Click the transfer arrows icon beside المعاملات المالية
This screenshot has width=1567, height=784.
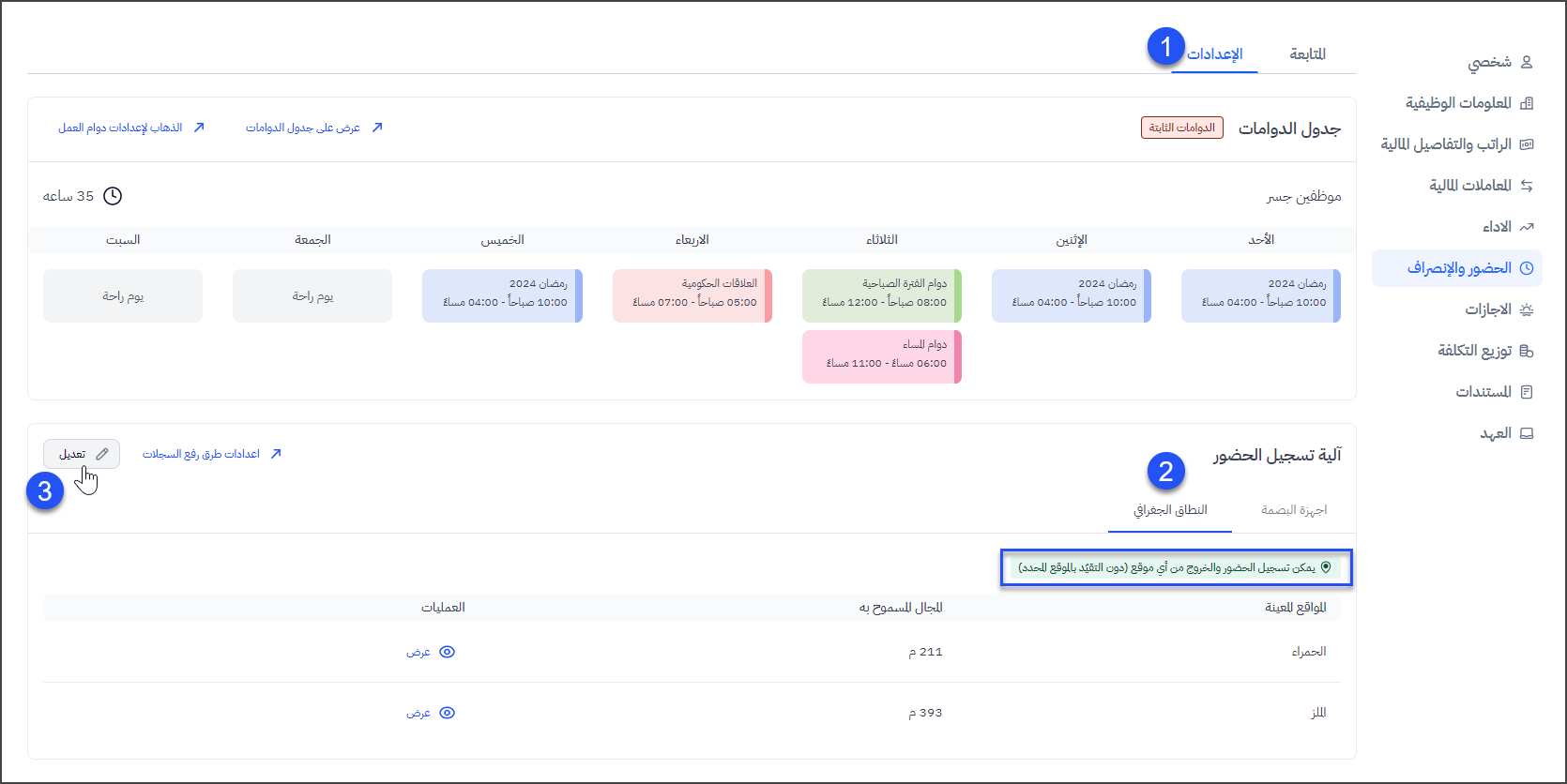click(1527, 186)
